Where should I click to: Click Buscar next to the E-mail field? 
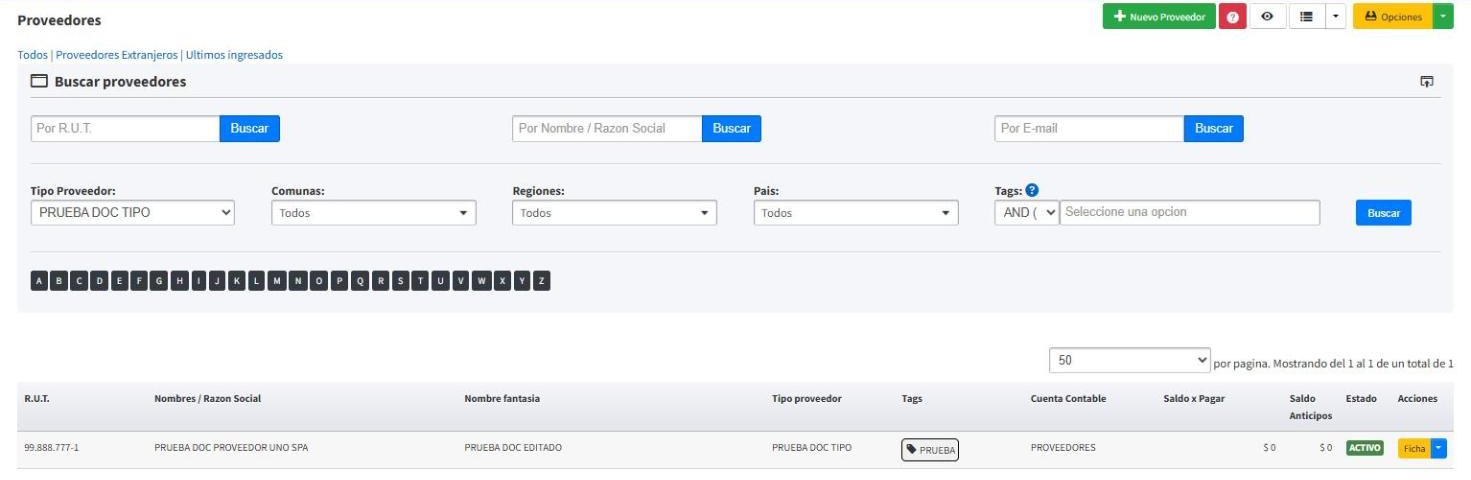coord(1214,128)
